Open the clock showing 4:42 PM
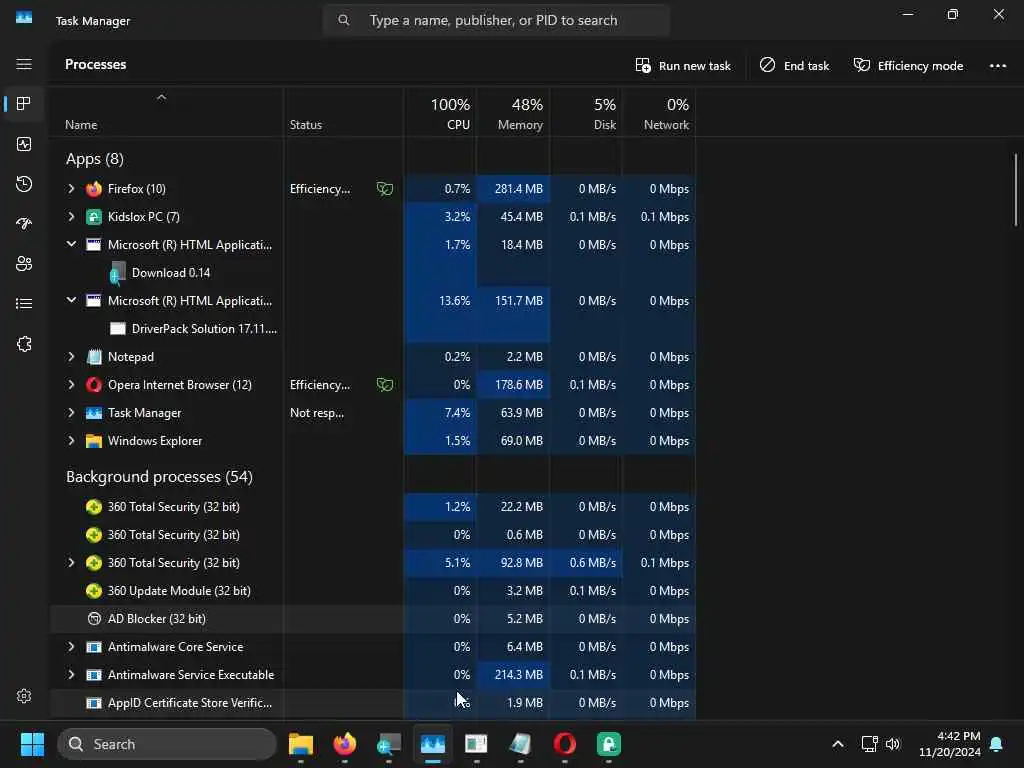The height and width of the screenshot is (768, 1024). point(950,744)
